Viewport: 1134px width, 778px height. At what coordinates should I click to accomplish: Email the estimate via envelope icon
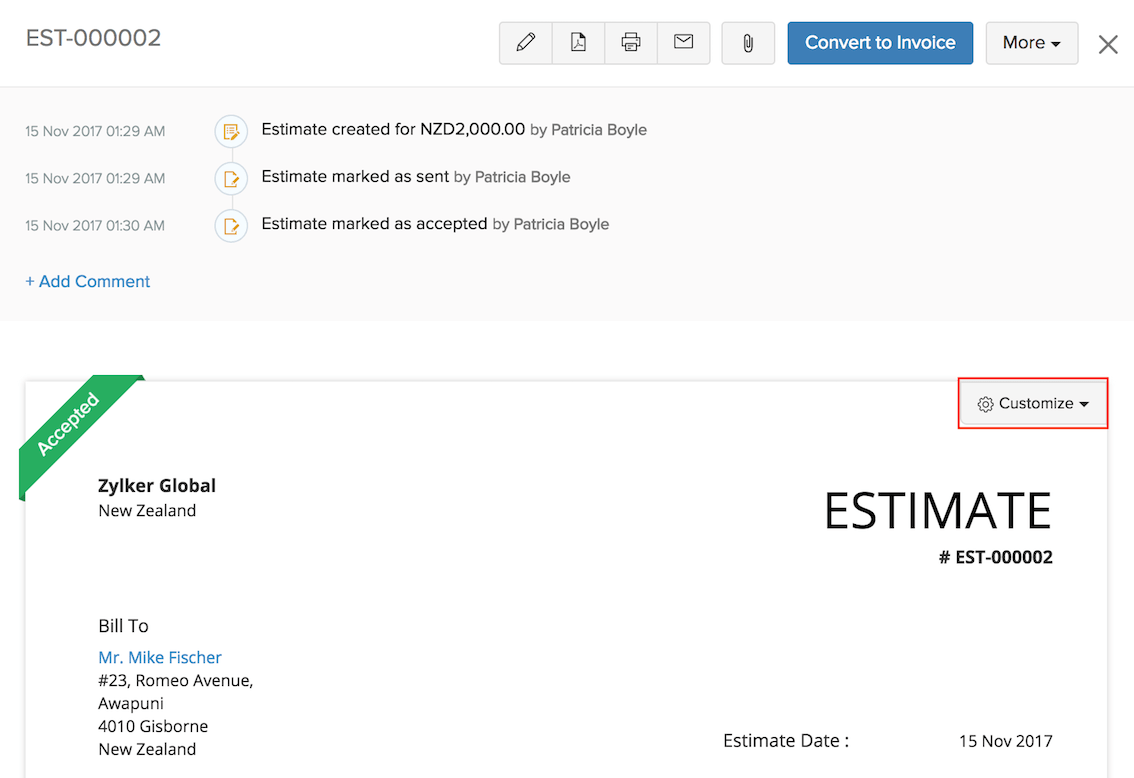(x=684, y=43)
